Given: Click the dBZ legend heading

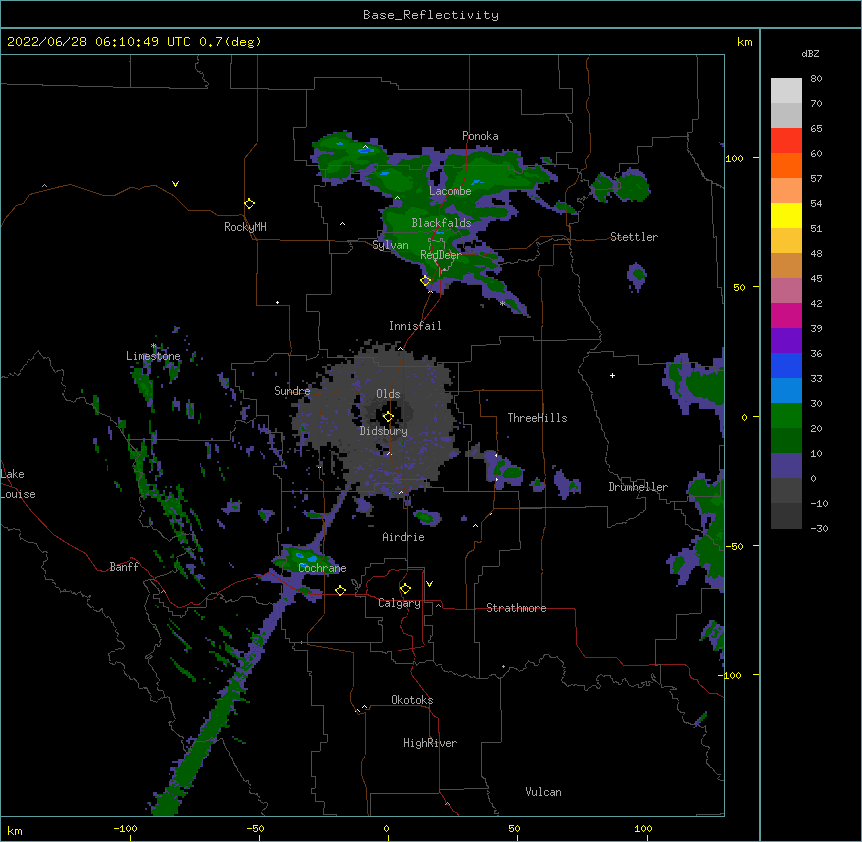Looking at the screenshot, I should point(810,53).
